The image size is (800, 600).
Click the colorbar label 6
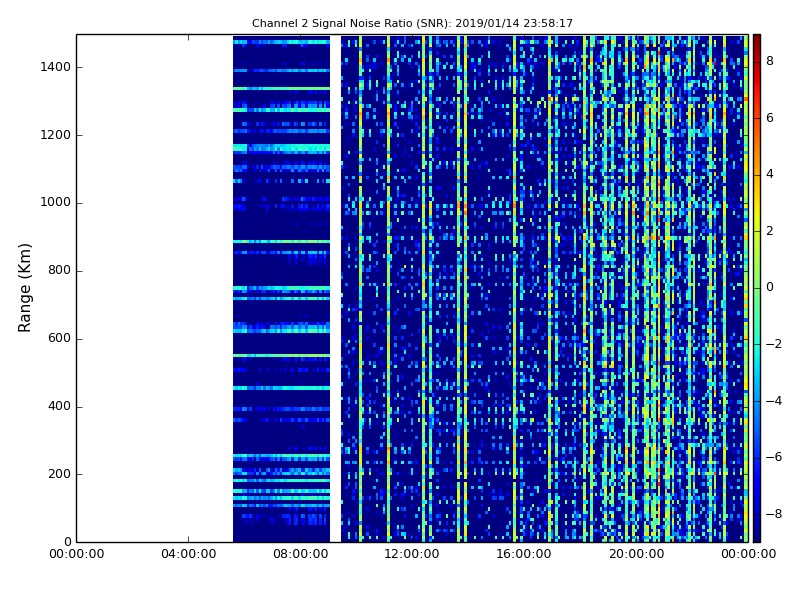pyautogui.click(x=770, y=118)
